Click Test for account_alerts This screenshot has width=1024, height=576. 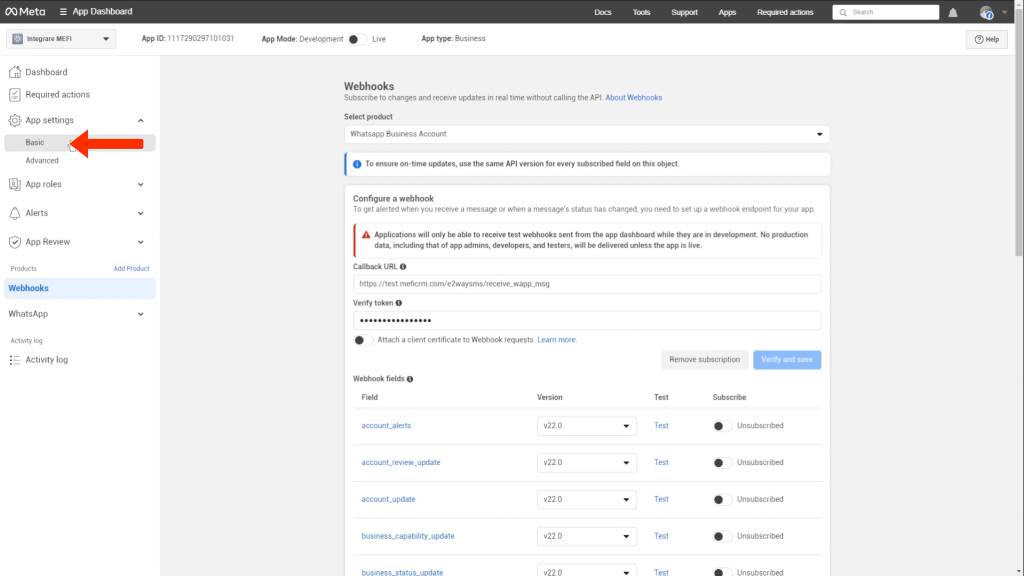[661, 426]
